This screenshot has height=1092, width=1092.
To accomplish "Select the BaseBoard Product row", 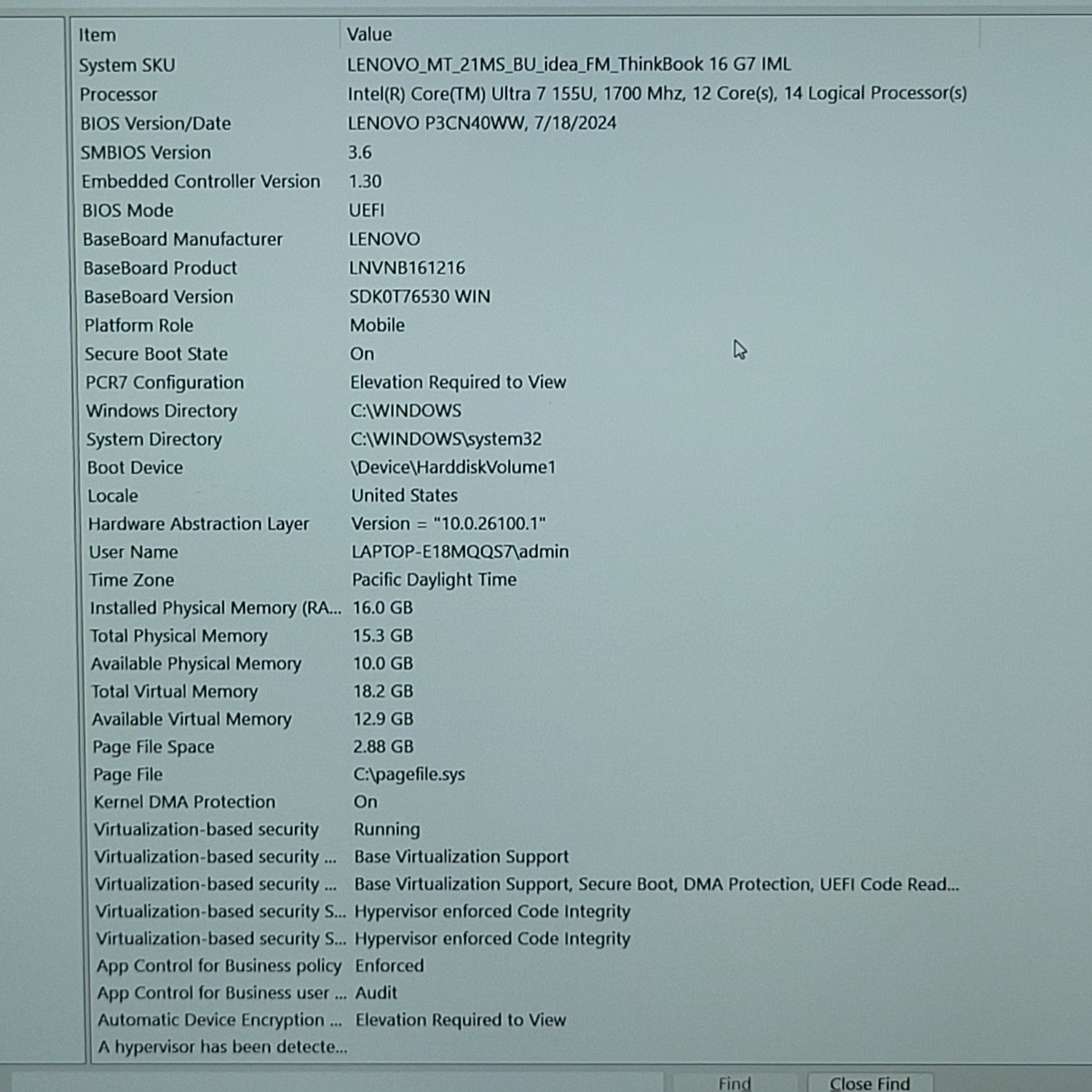I will pyautogui.click(x=160, y=268).
